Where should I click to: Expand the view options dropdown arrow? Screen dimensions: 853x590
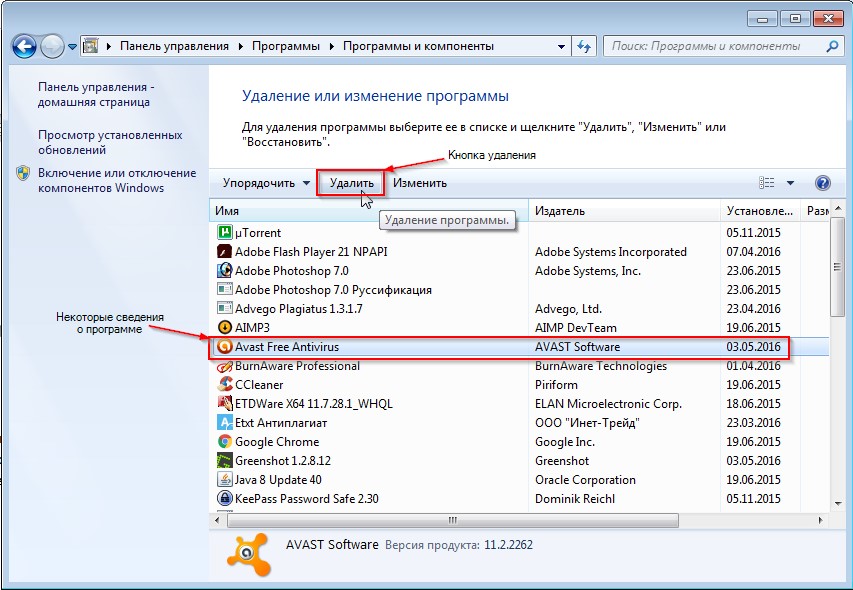[790, 183]
